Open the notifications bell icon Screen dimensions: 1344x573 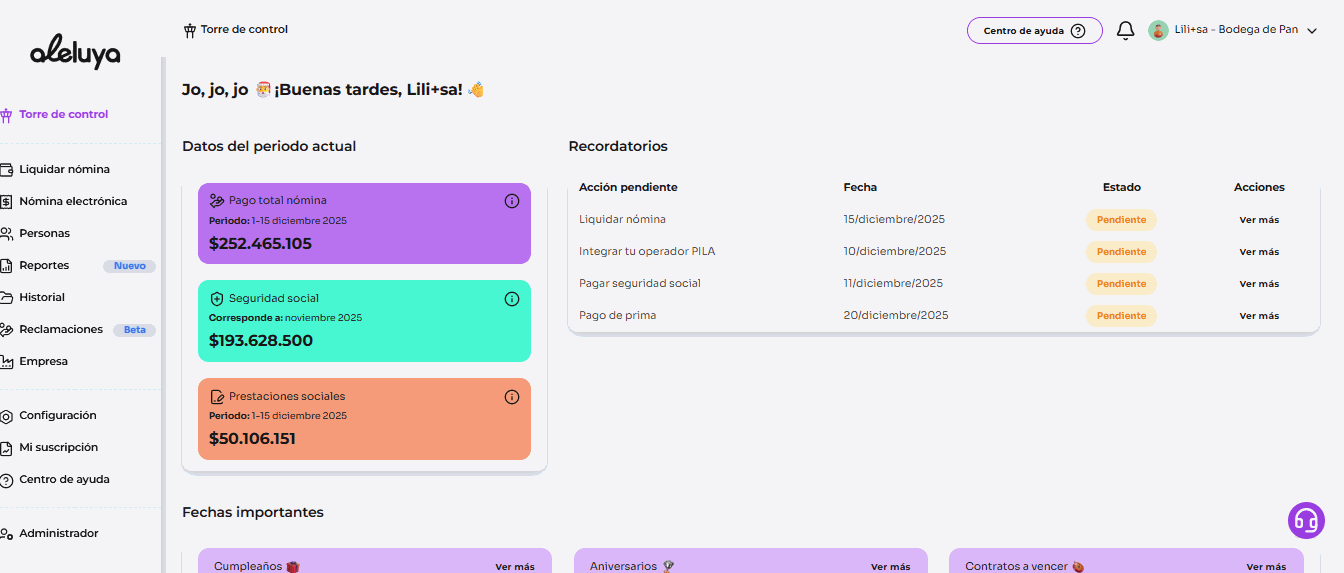point(1125,31)
